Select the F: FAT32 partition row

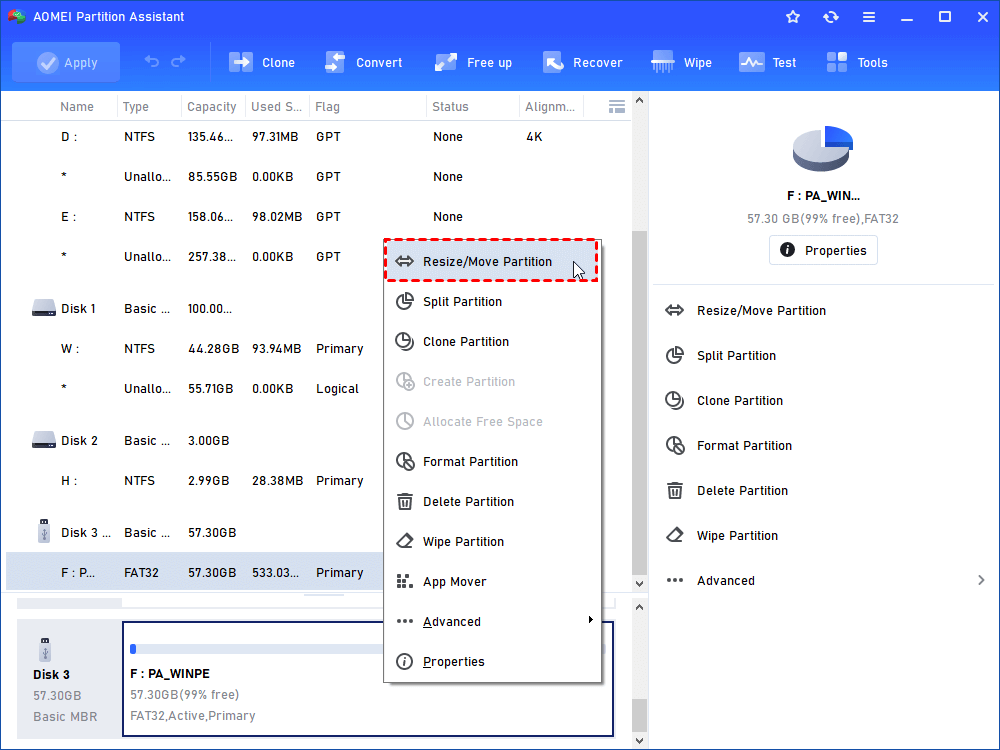195,572
